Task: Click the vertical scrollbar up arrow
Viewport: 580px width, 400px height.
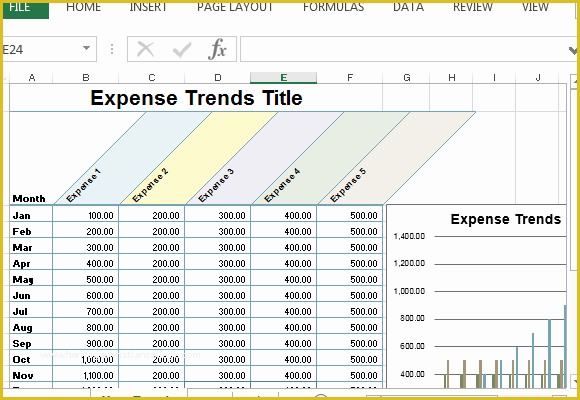Action: pos(574,81)
